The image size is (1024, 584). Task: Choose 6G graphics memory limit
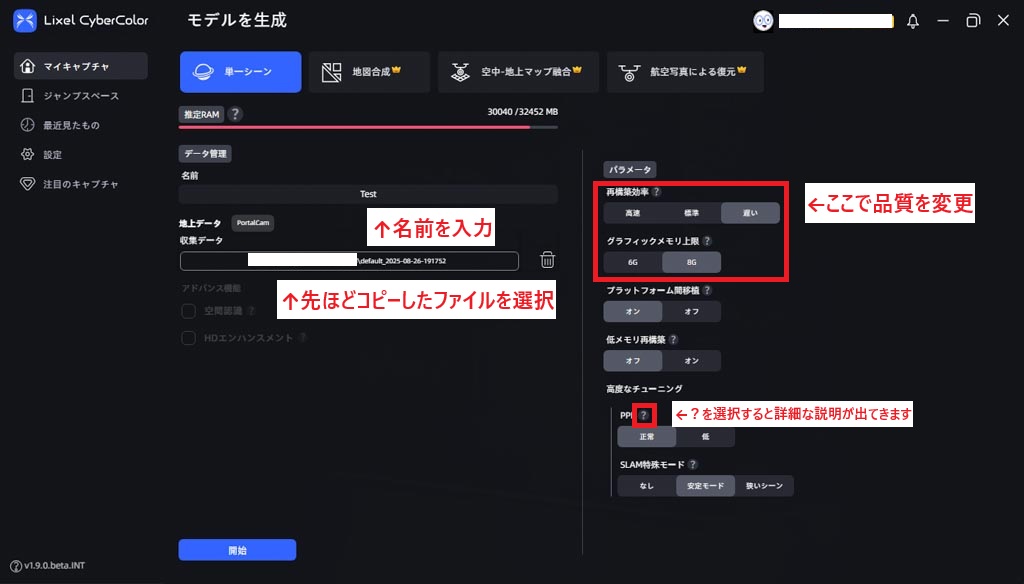point(632,262)
